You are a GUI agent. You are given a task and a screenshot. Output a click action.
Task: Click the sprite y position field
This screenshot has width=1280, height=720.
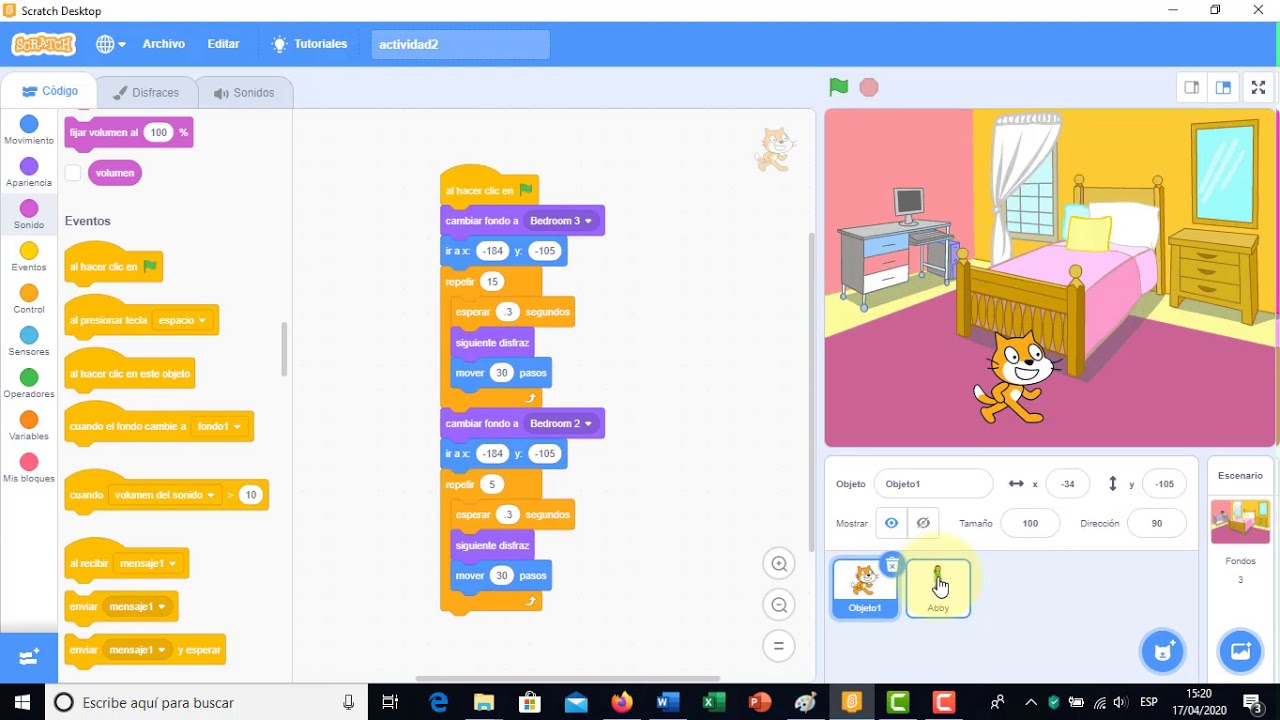pyautogui.click(x=1164, y=484)
